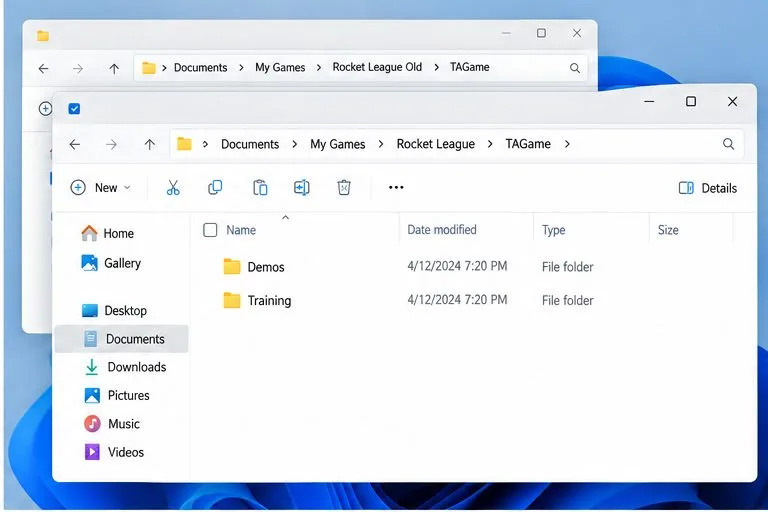Open Videos in the sidebar
The image size is (768, 512).
[x=114, y=452]
